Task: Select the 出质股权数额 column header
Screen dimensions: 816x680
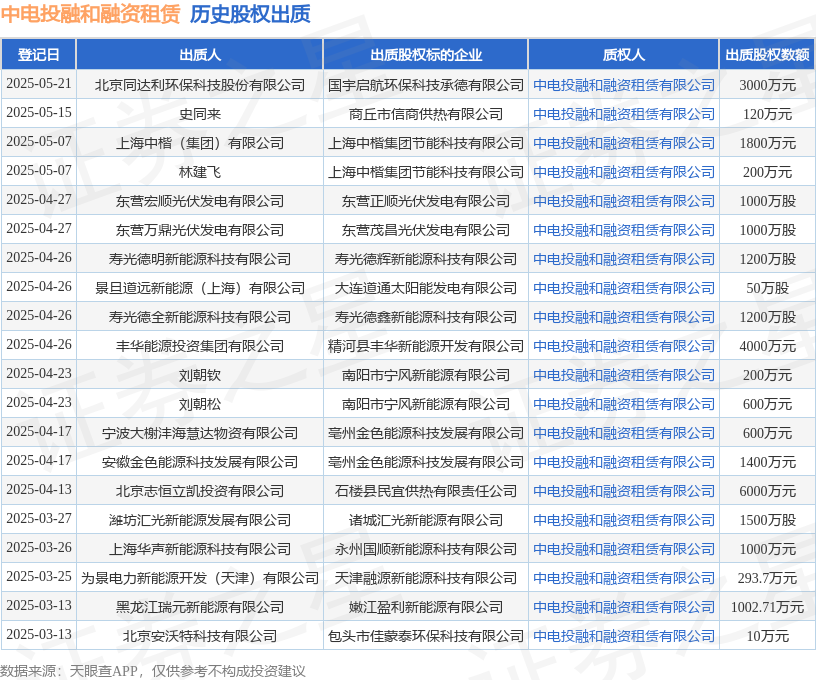Action: pyautogui.click(x=768, y=55)
